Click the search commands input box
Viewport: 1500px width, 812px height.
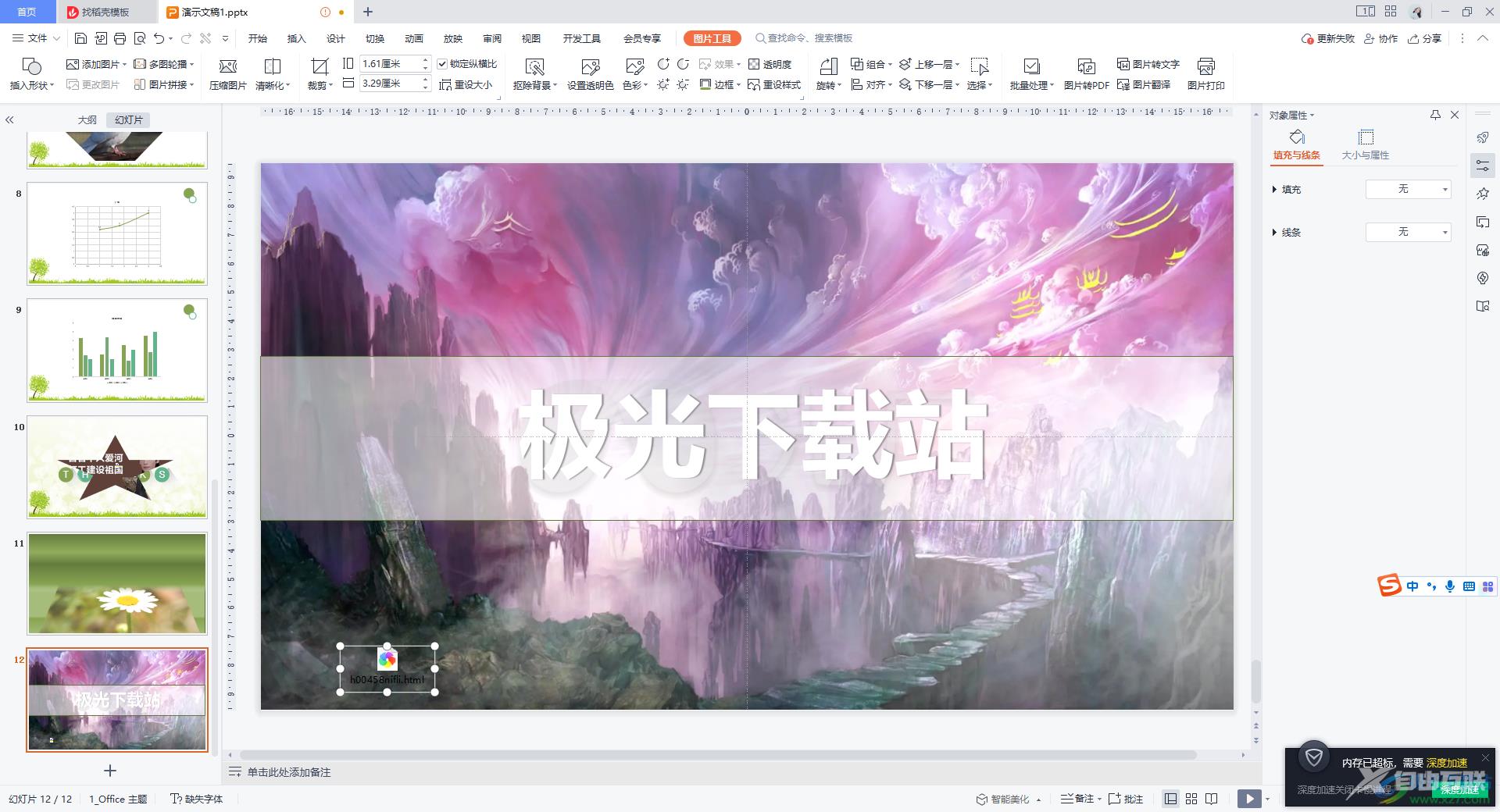tap(809, 38)
